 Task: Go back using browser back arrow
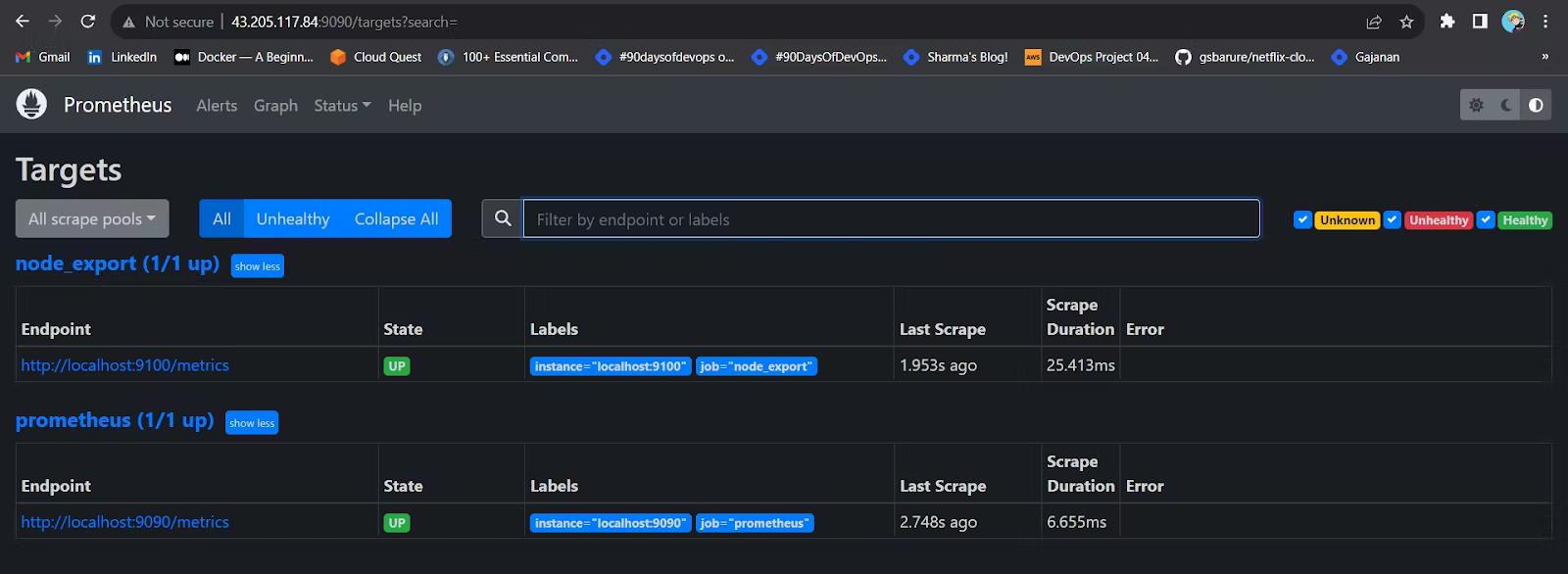23,22
